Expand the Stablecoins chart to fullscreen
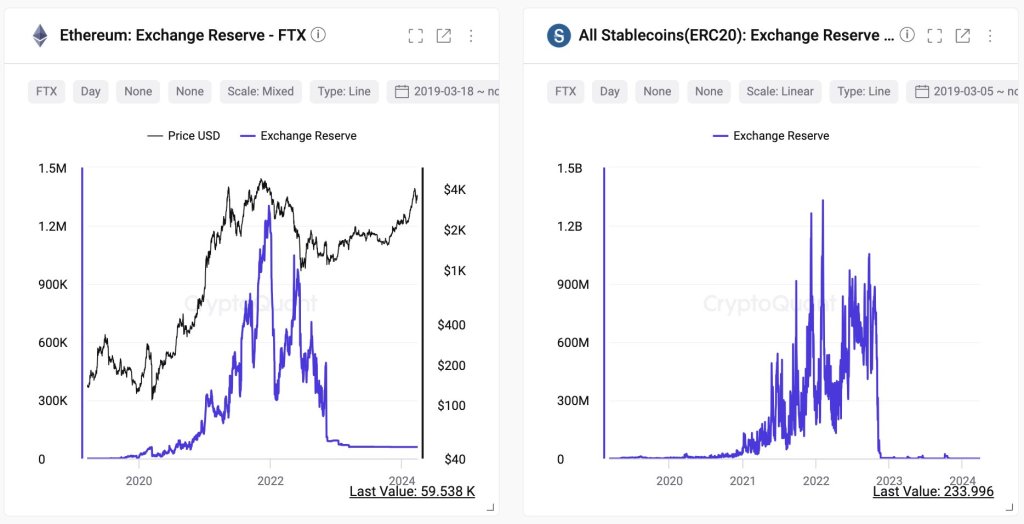Image resolution: width=1024 pixels, height=524 pixels. coord(935,36)
